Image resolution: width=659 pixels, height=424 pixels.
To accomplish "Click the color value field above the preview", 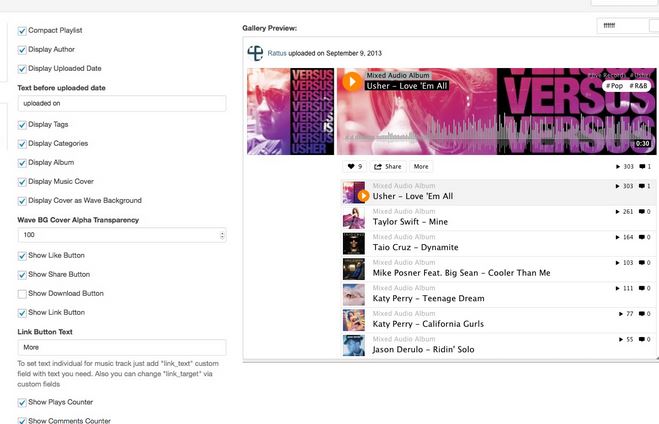I will (623, 26).
